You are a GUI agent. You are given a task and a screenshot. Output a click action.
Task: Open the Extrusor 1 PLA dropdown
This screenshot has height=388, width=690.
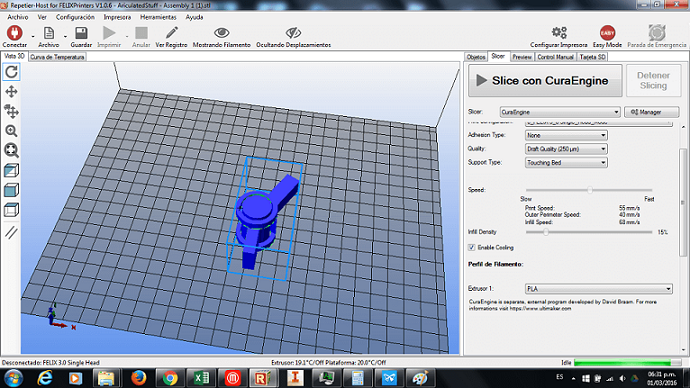point(598,289)
